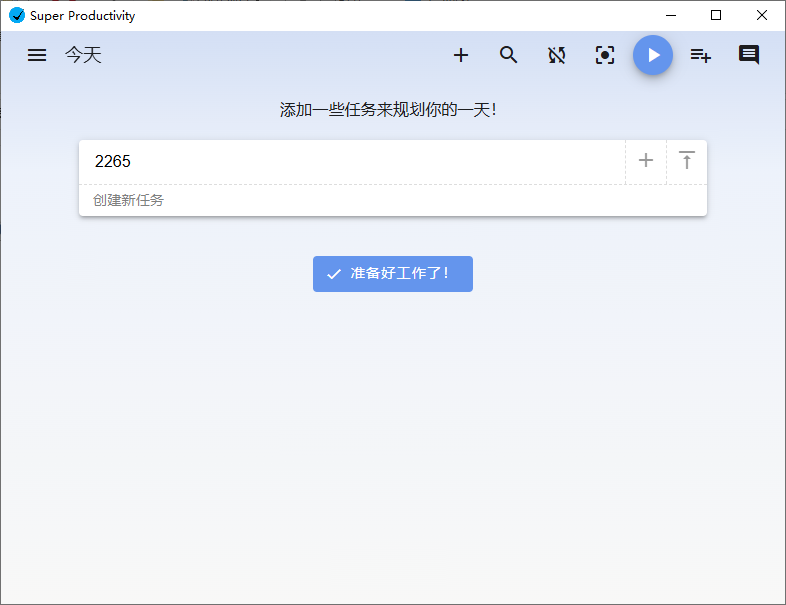Toggle the add-to-top arrow in the task bar
Viewport: 786px width, 605px height.
[687, 161]
